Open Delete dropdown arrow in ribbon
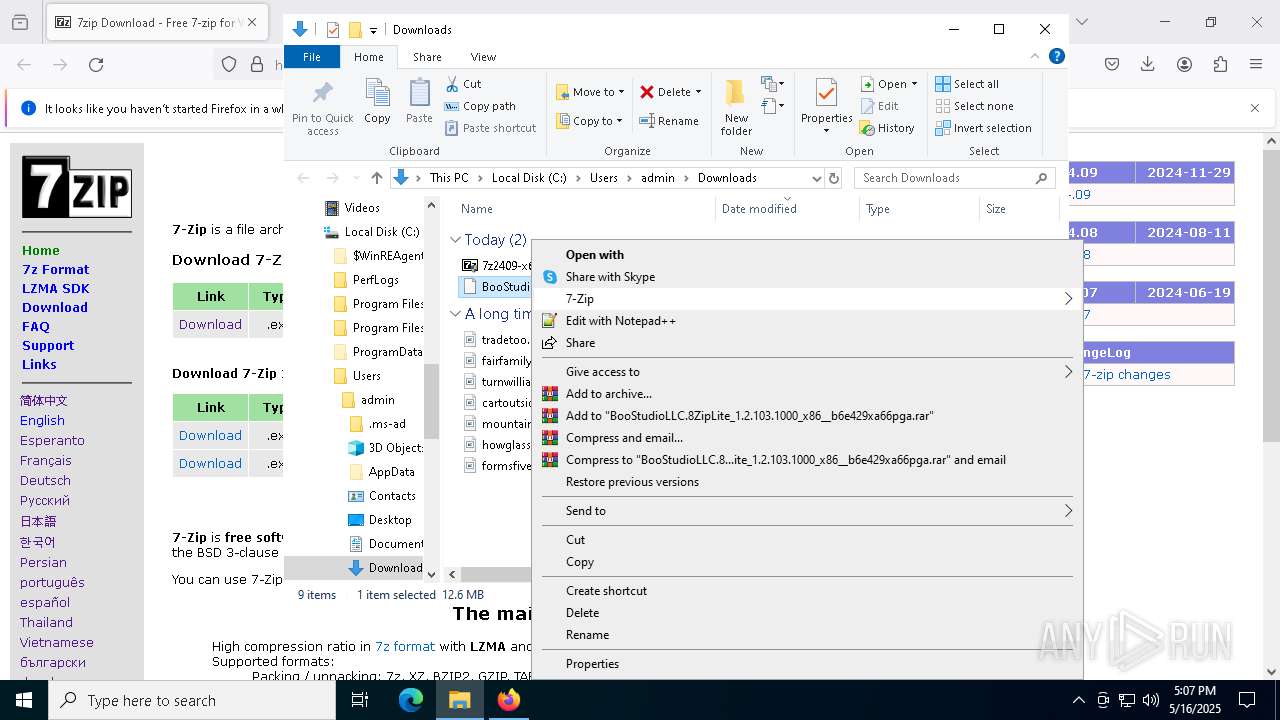The height and width of the screenshot is (720, 1280). pyautogui.click(x=698, y=92)
